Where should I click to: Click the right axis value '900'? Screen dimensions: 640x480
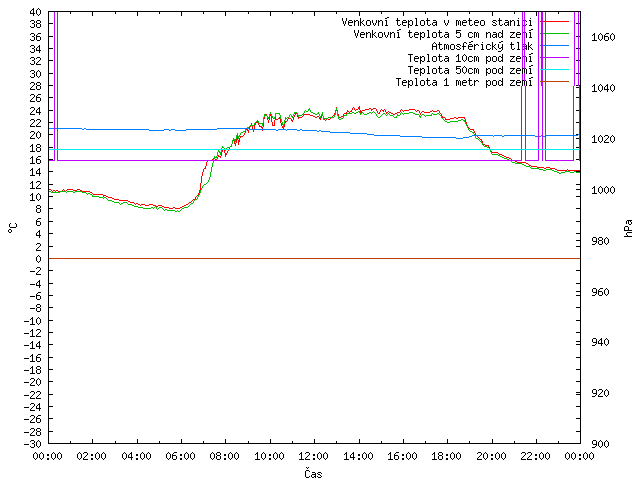tap(600, 444)
